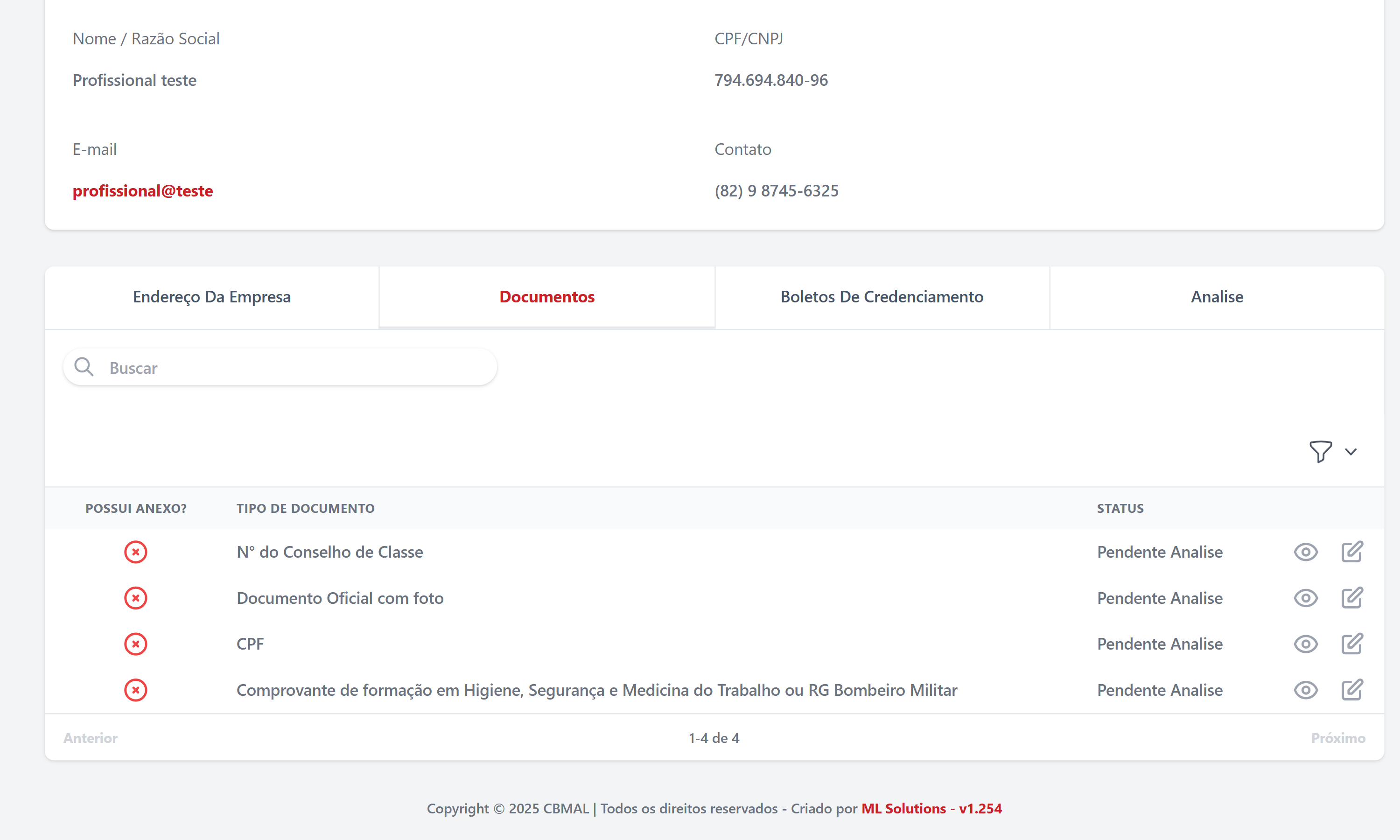Open the view icon for Comprovante de formação

(1305, 690)
